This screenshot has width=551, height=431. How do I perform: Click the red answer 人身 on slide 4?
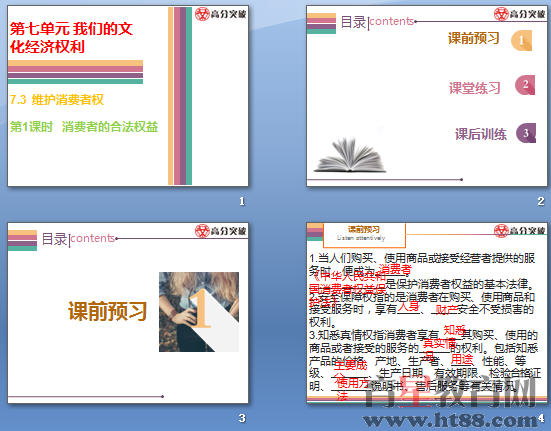(409, 307)
